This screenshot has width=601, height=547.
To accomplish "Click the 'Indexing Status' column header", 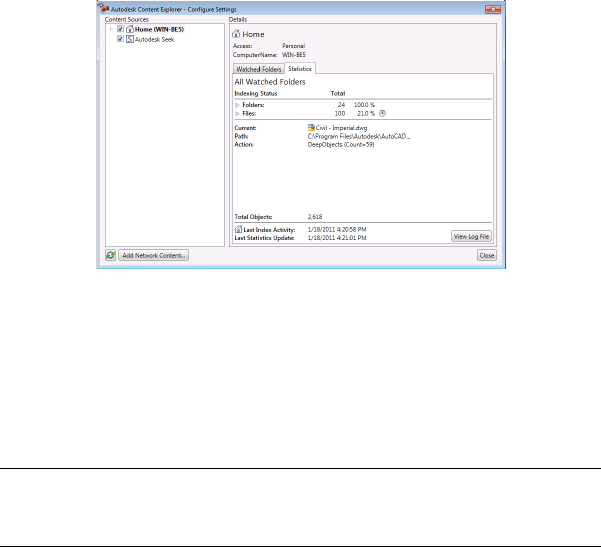I will (256, 94).
